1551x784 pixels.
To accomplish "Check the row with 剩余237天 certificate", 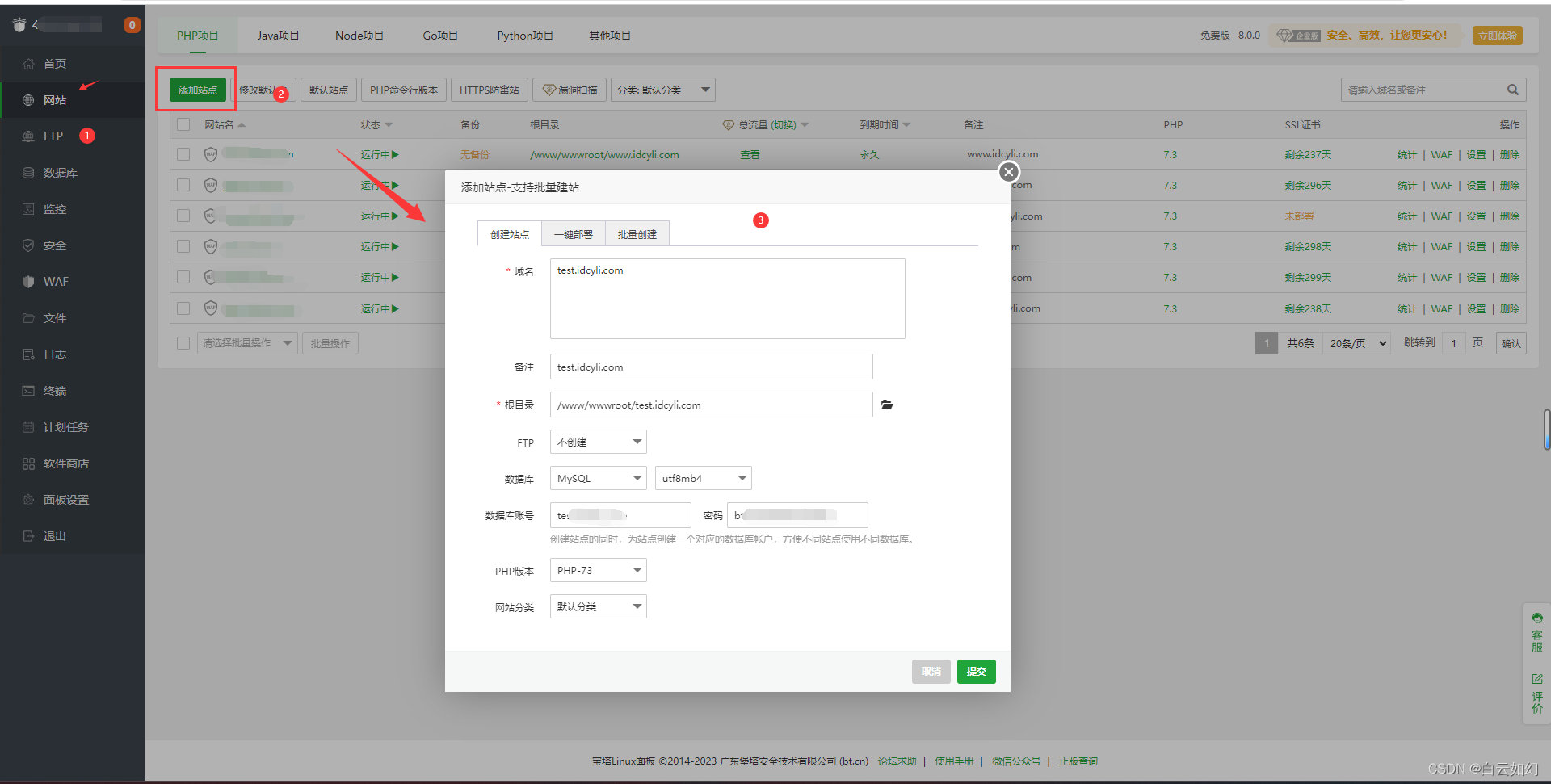I will pyautogui.click(x=183, y=154).
